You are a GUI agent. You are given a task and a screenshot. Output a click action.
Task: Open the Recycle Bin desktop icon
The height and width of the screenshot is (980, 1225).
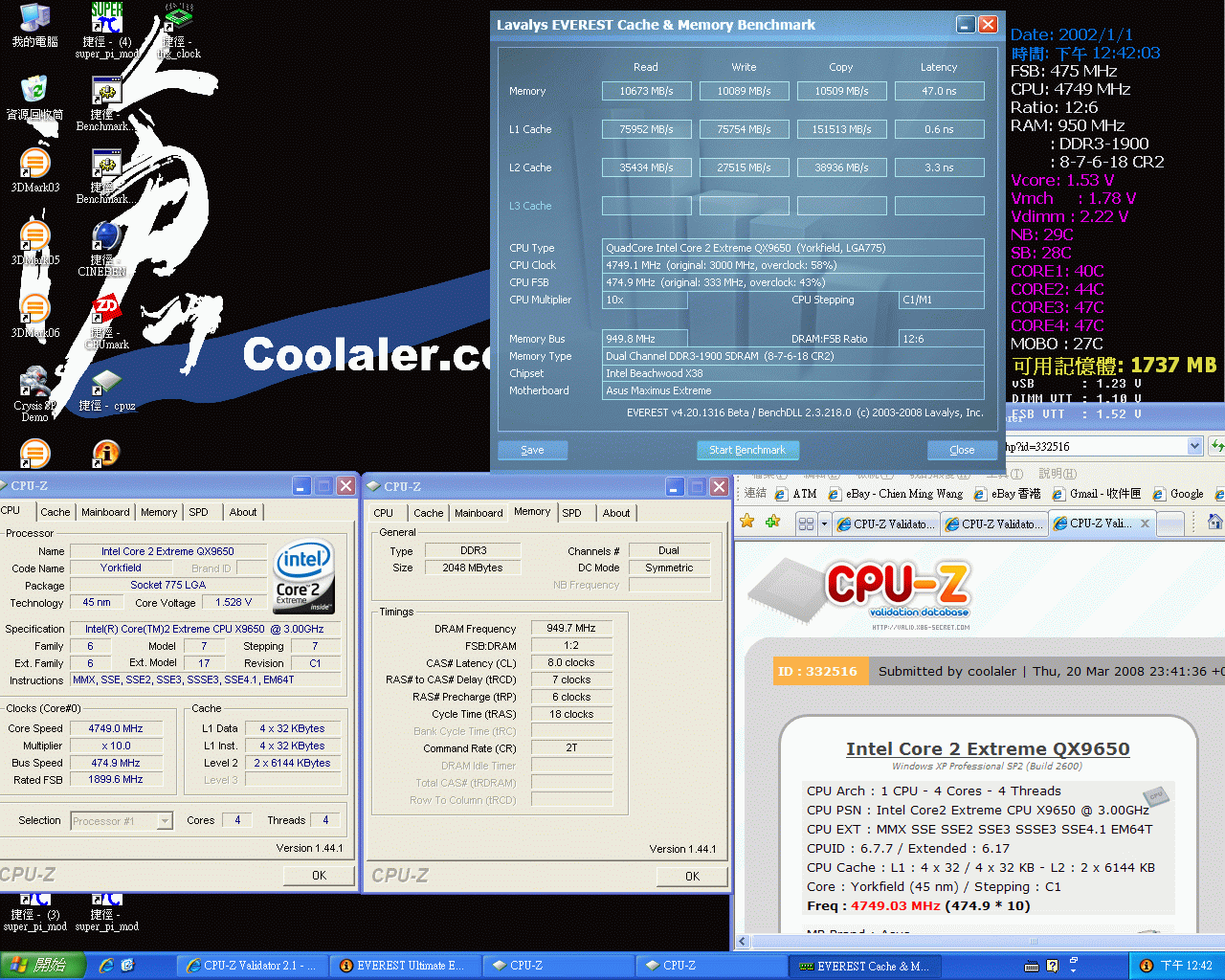tap(34, 98)
